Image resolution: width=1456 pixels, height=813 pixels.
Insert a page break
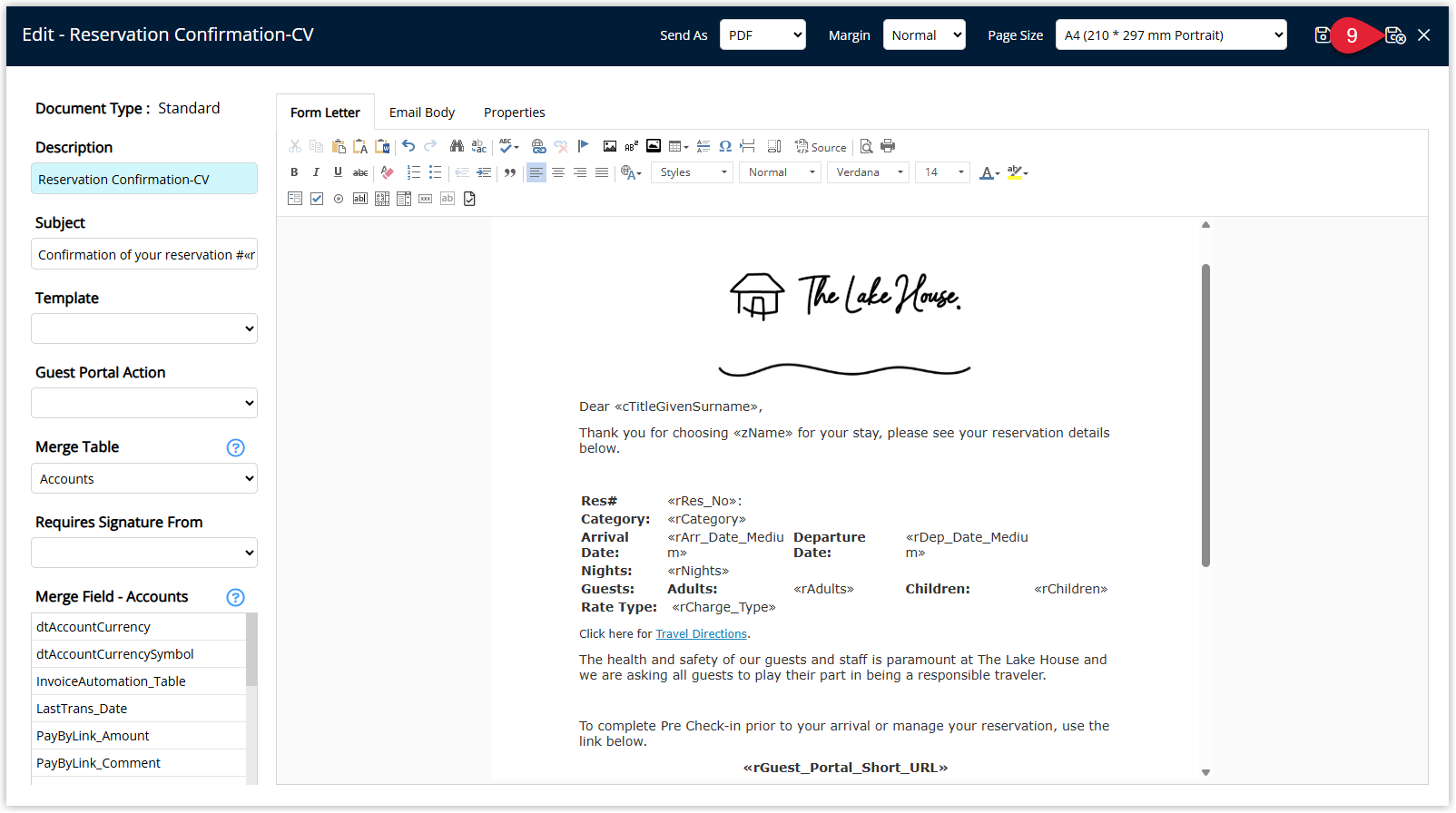click(747, 146)
